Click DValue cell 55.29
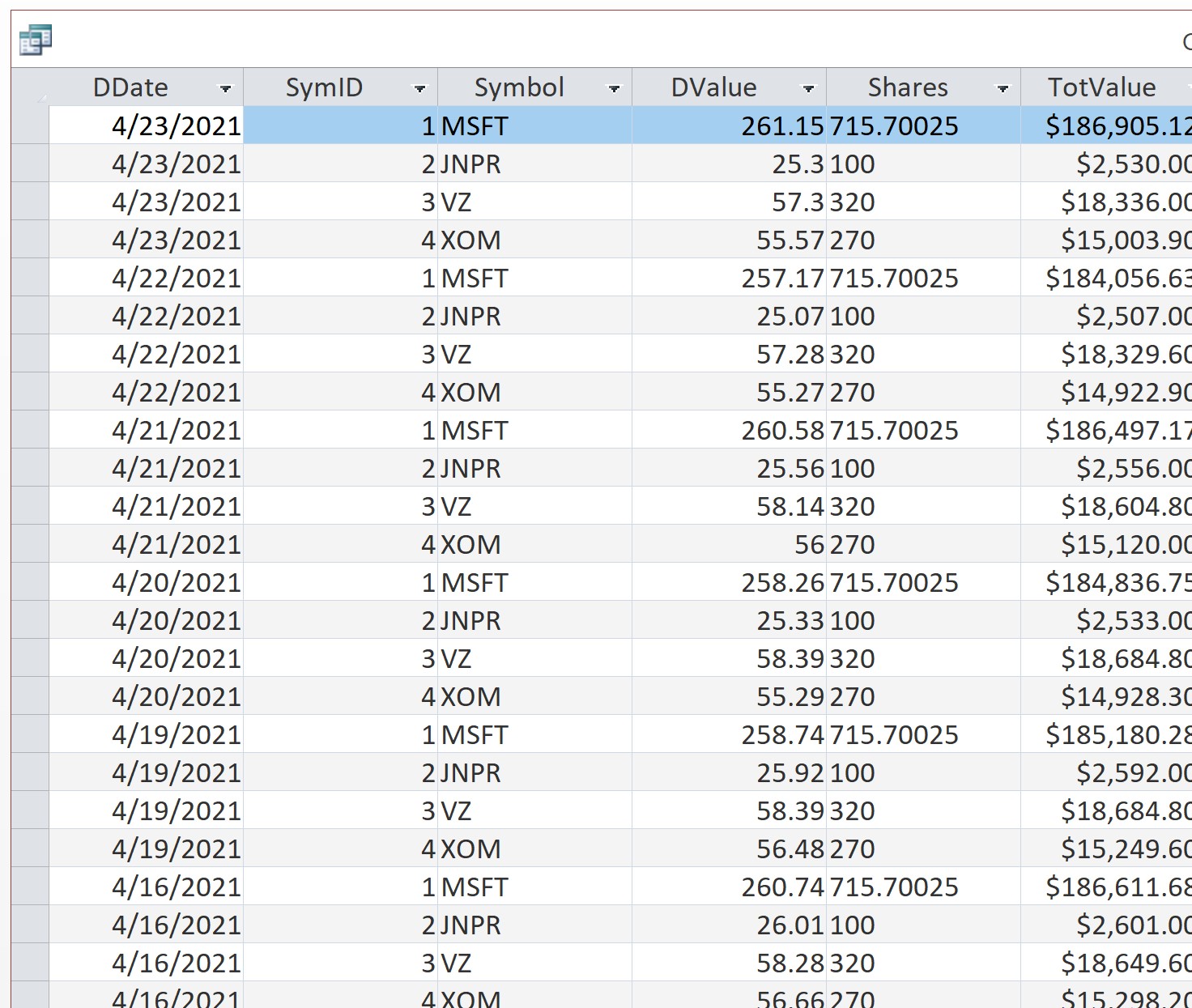Image resolution: width=1192 pixels, height=1008 pixels. (729, 696)
